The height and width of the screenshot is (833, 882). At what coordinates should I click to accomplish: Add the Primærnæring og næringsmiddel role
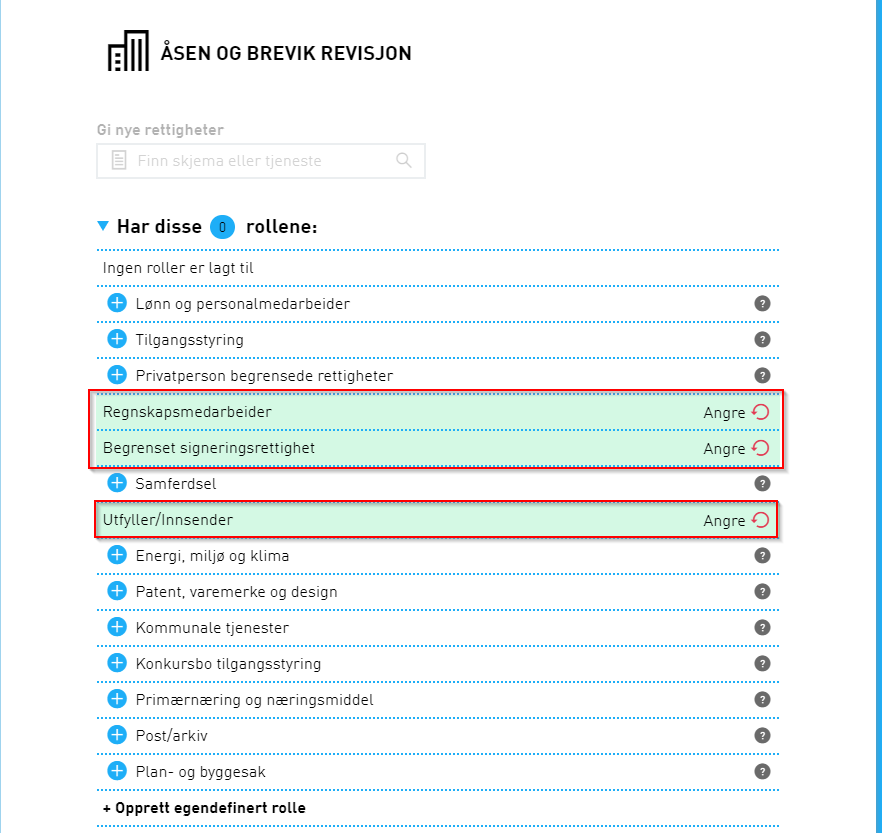click(x=117, y=699)
